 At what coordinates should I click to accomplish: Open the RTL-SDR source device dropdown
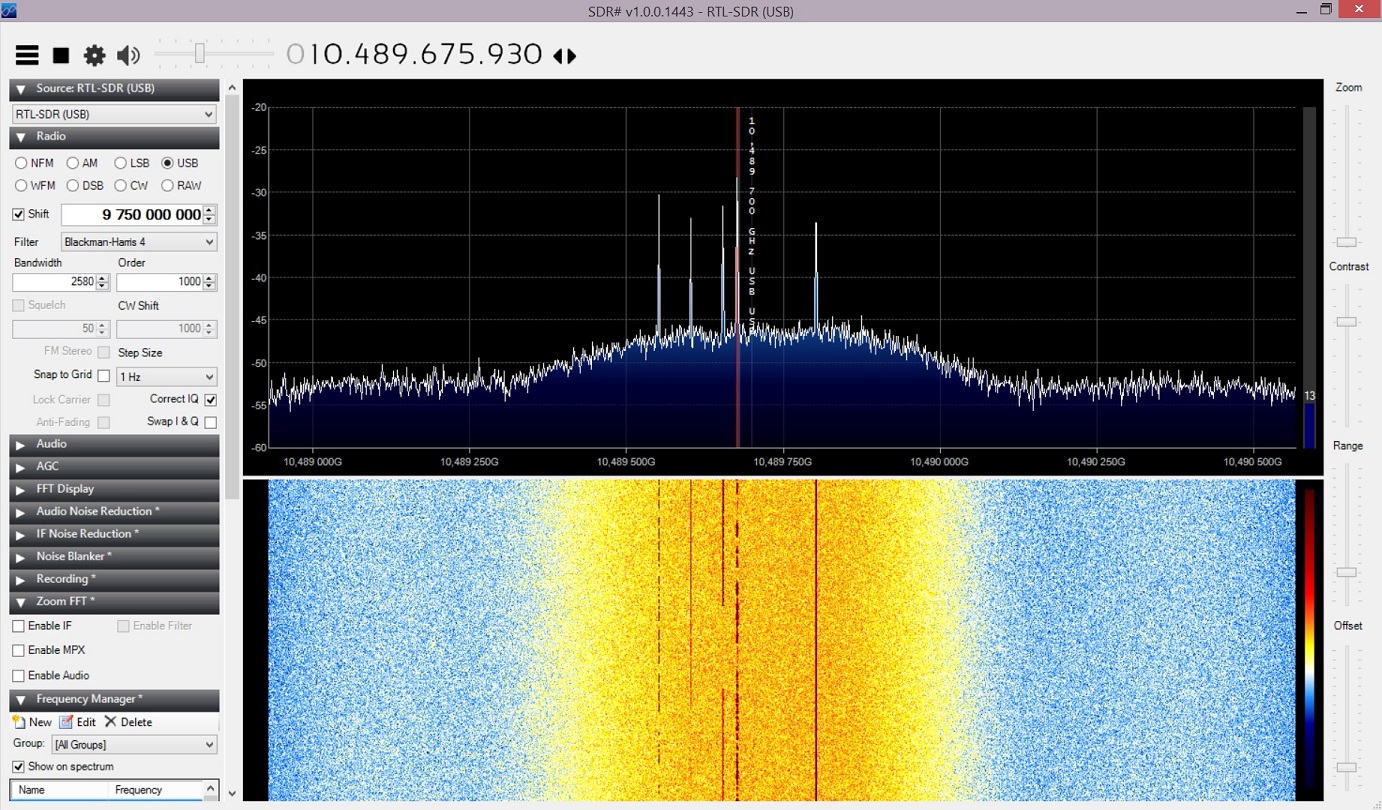tap(114, 114)
